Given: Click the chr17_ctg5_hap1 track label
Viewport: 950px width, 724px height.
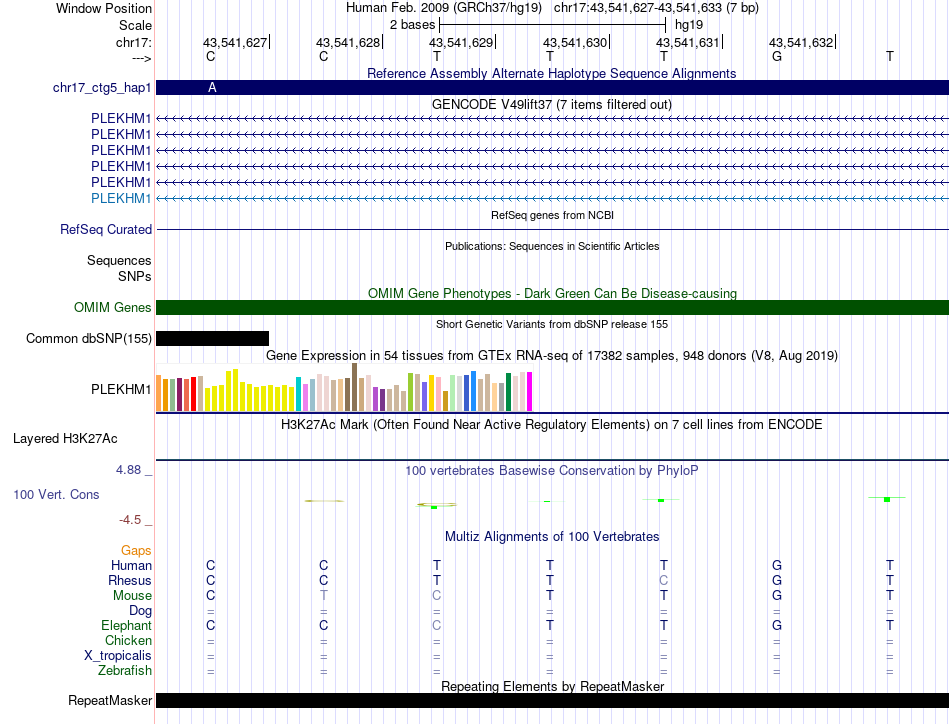Looking at the screenshot, I should (102, 88).
